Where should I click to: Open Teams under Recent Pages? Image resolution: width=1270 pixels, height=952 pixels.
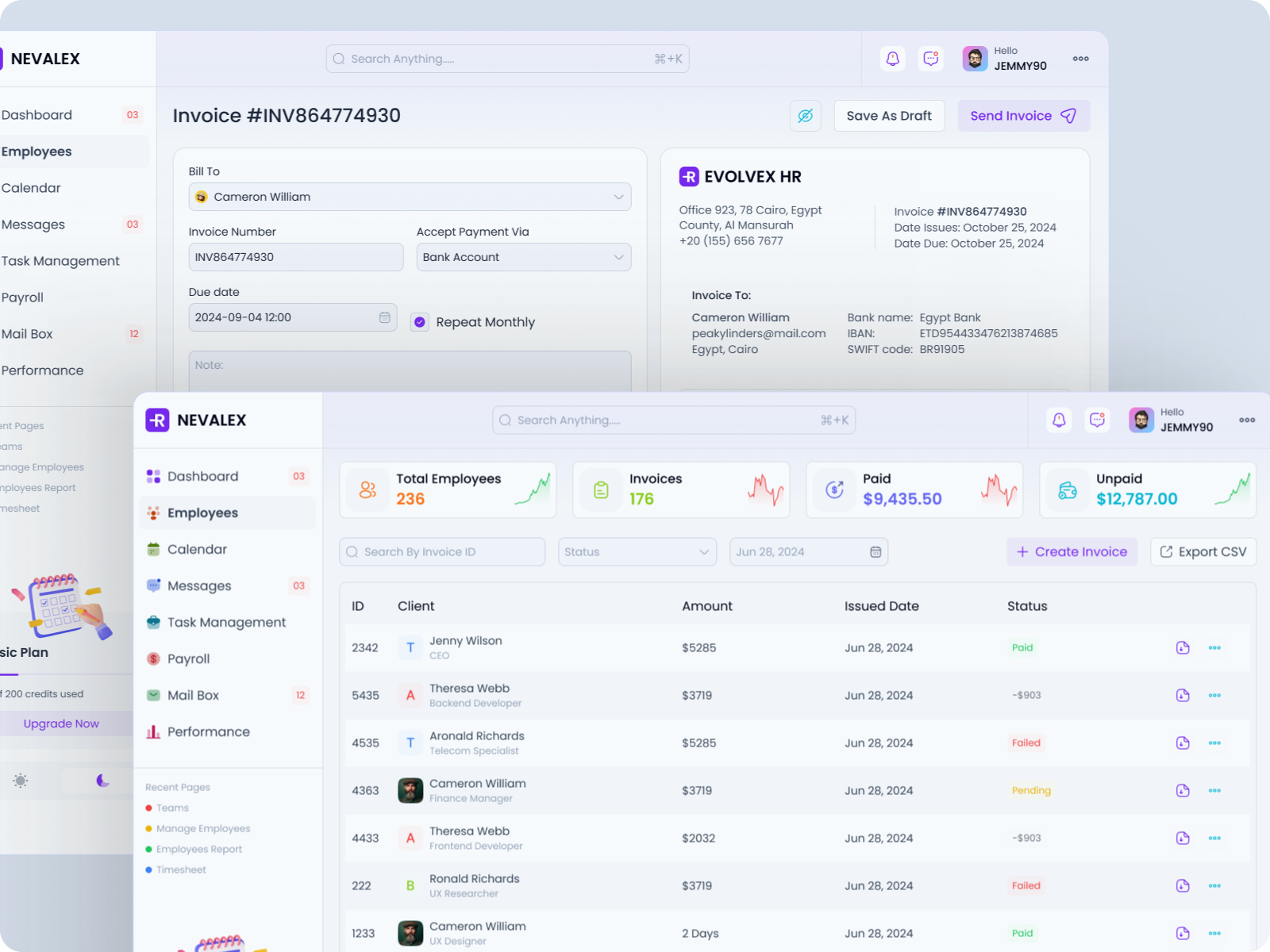pos(171,808)
